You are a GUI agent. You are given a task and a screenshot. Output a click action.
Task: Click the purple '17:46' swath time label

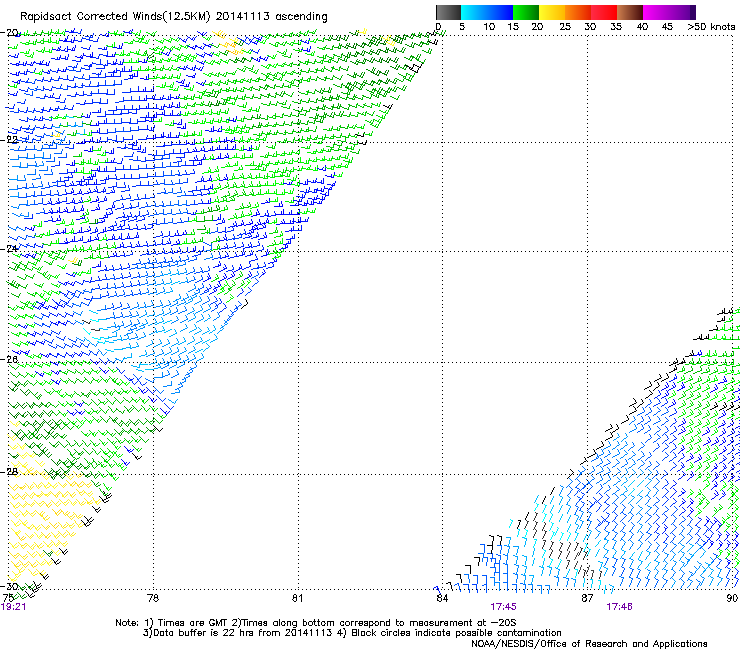[x=619, y=607]
